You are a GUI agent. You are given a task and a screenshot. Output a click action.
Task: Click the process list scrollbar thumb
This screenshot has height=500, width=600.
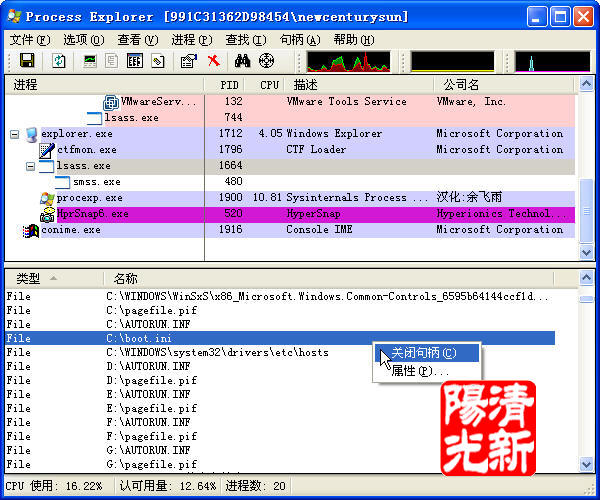pos(587,211)
